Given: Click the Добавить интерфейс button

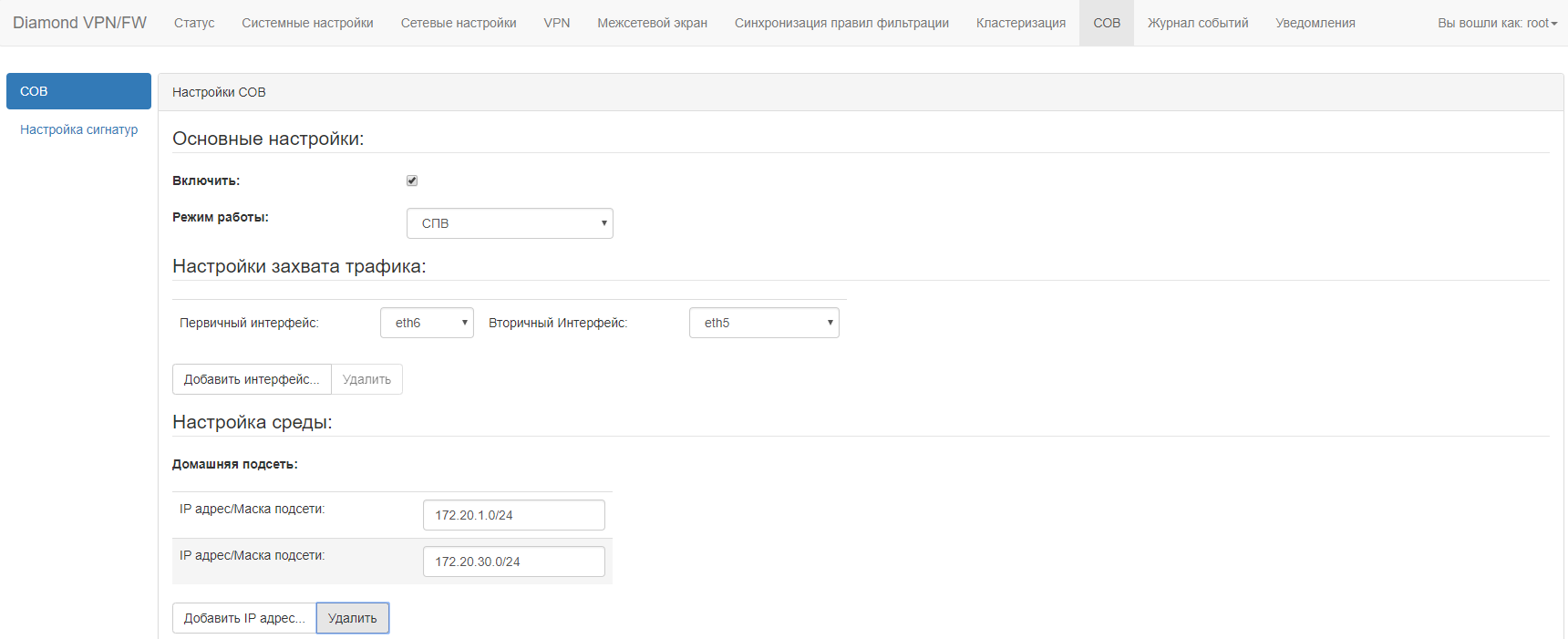Looking at the screenshot, I should [x=252, y=379].
